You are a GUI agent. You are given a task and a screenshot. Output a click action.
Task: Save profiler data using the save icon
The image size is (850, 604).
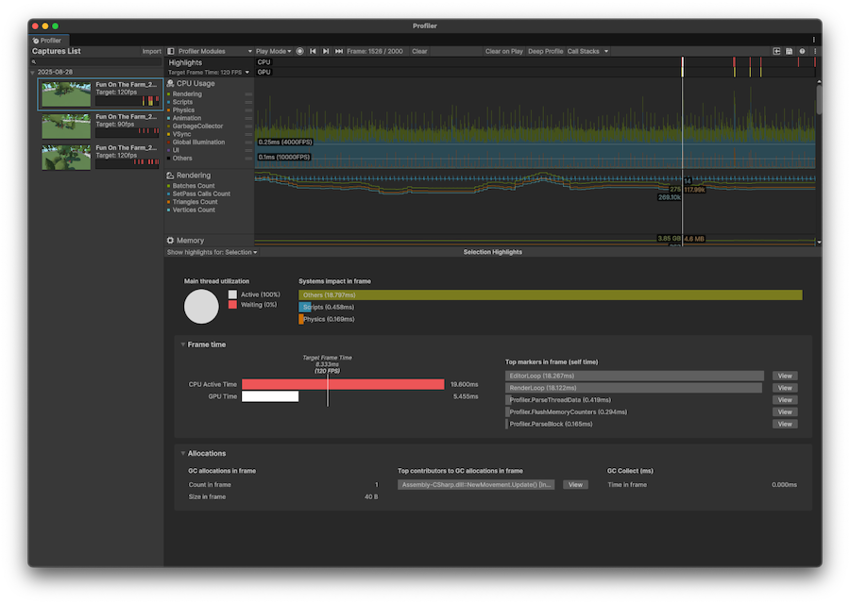[788, 51]
